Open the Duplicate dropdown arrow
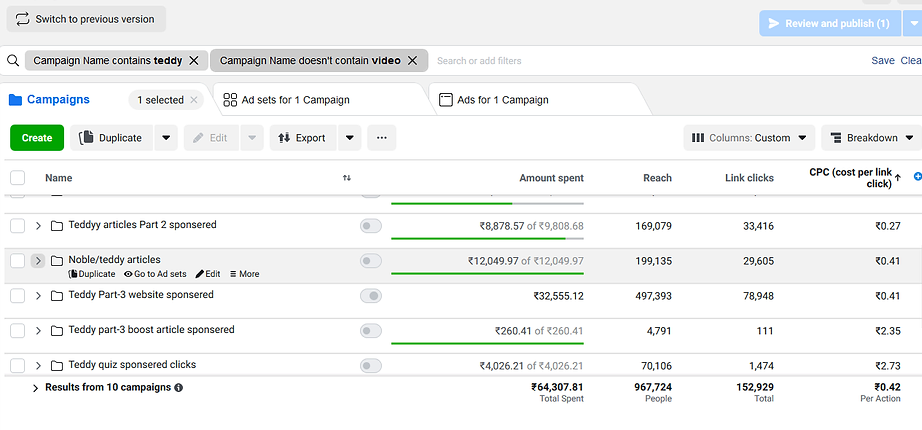Image resolution: width=922 pixels, height=430 pixels. pyautogui.click(x=166, y=138)
